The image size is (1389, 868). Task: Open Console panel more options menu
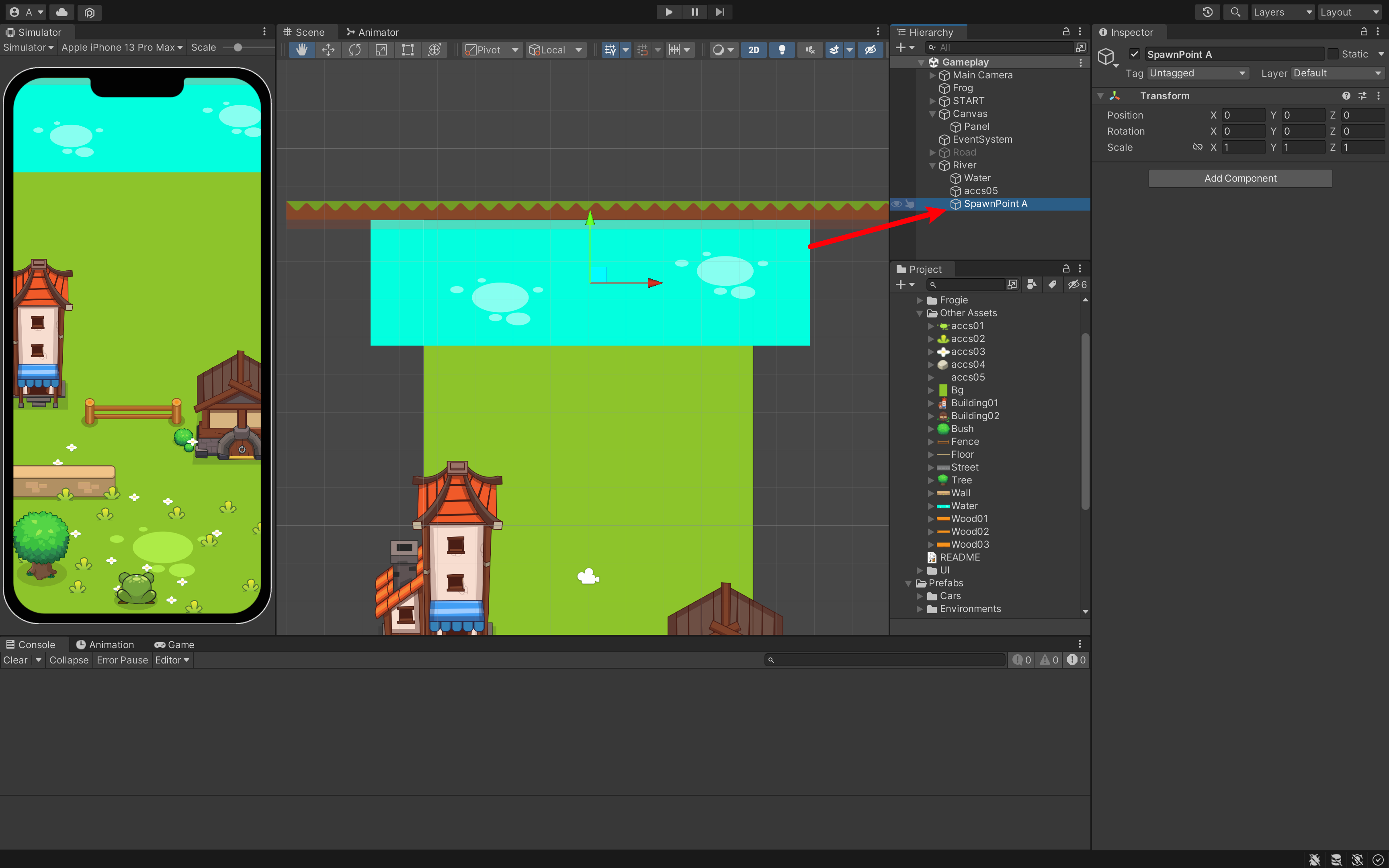point(1080,644)
